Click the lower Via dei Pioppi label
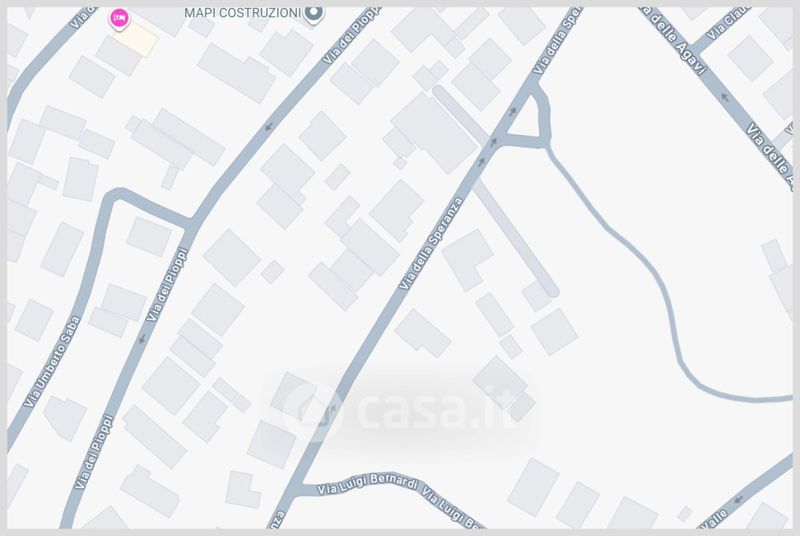Screen dimensions: 800x536 [93, 452]
